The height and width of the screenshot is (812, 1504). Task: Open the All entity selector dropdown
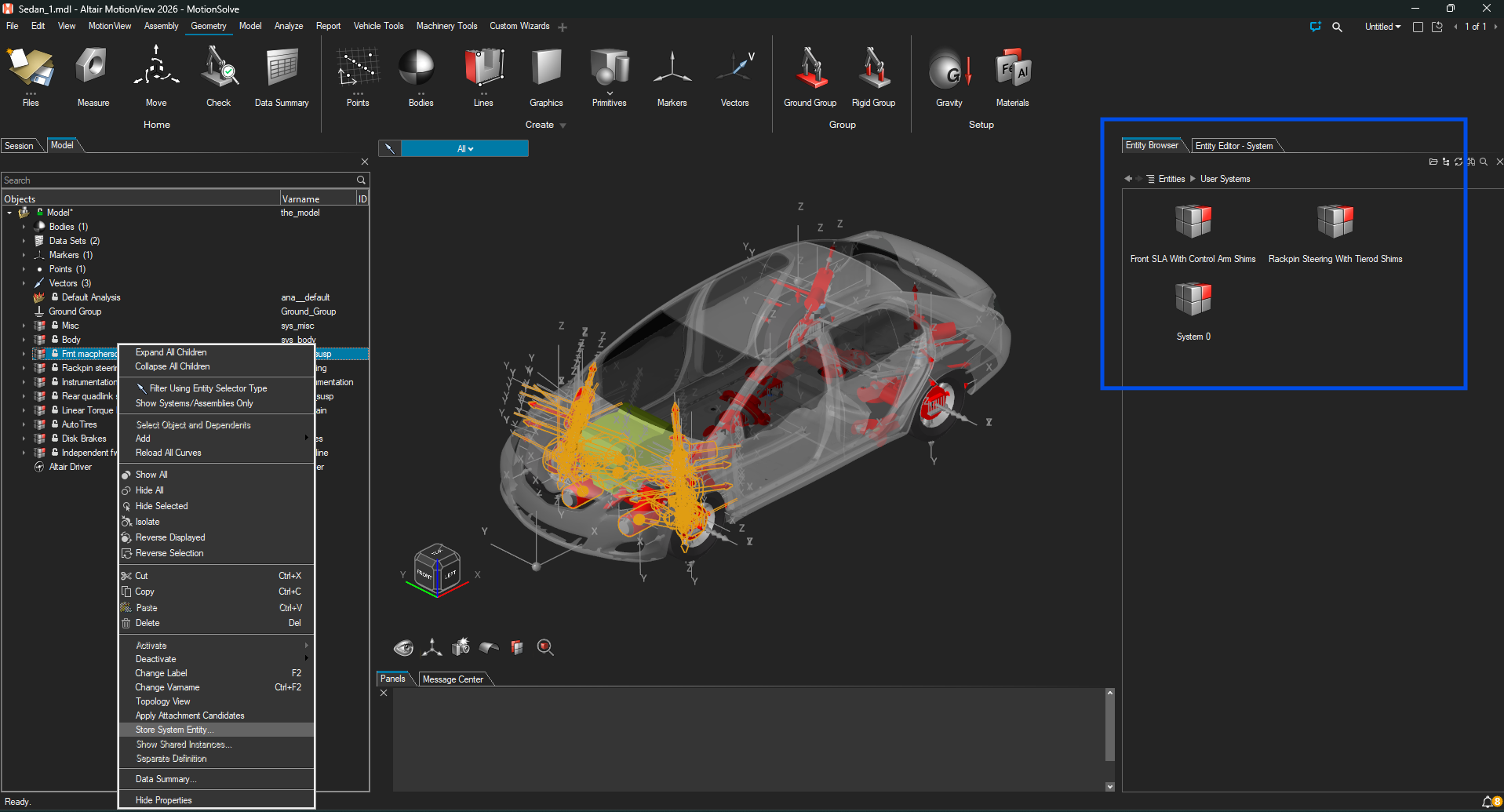464,149
